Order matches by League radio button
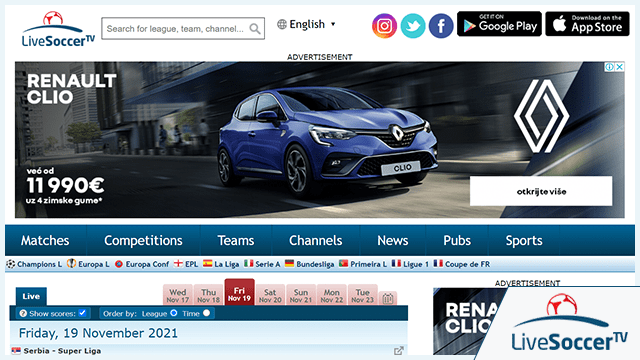Viewport: 640px width, 360px height. (173, 313)
